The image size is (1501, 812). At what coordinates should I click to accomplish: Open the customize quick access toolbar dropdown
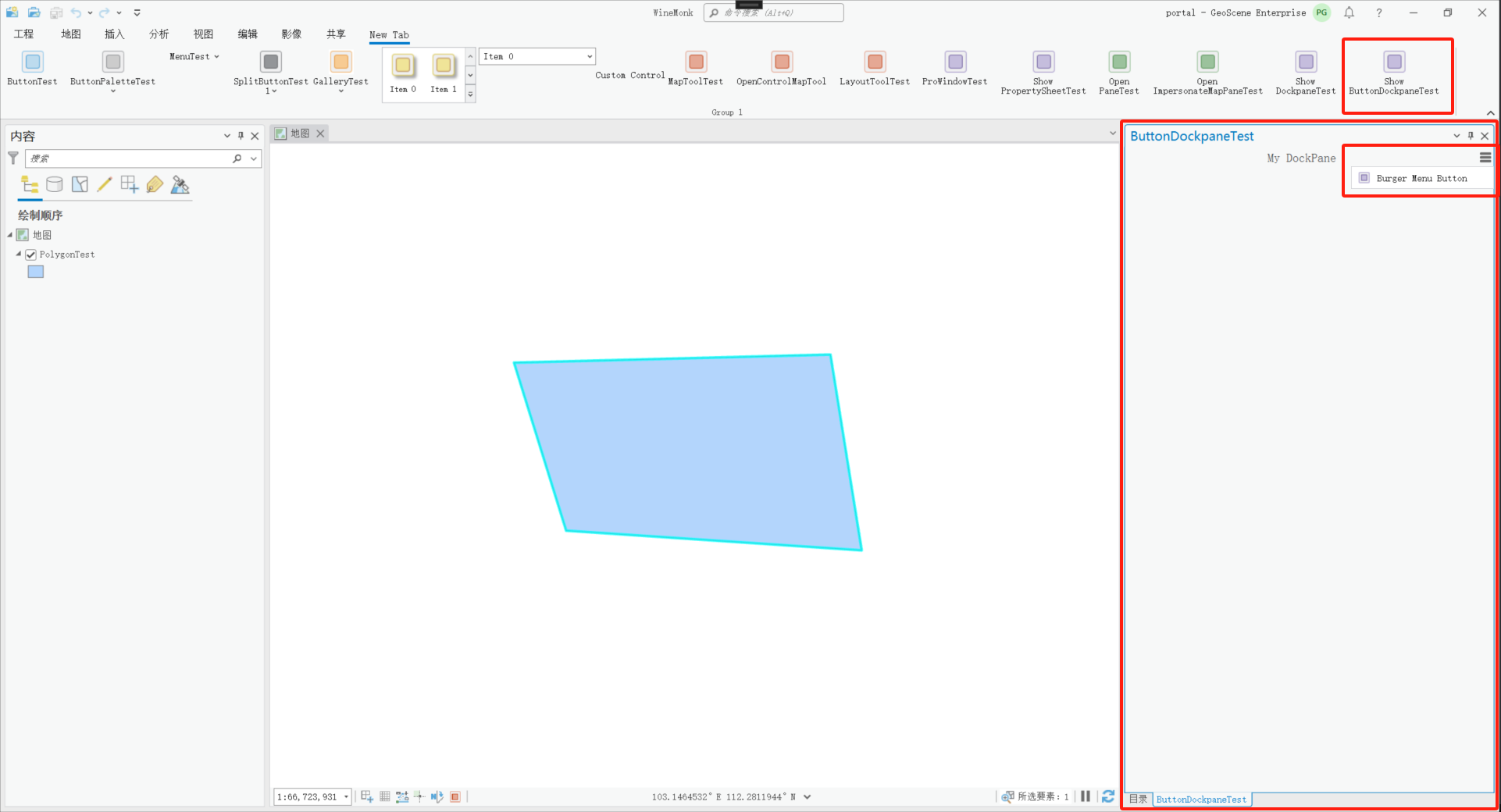click(137, 12)
